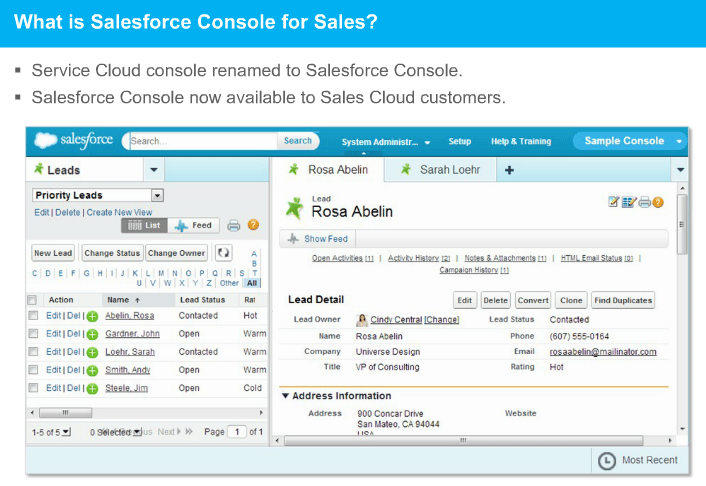Click Show Feed expander
This screenshot has width=706, height=486.
pos(318,239)
